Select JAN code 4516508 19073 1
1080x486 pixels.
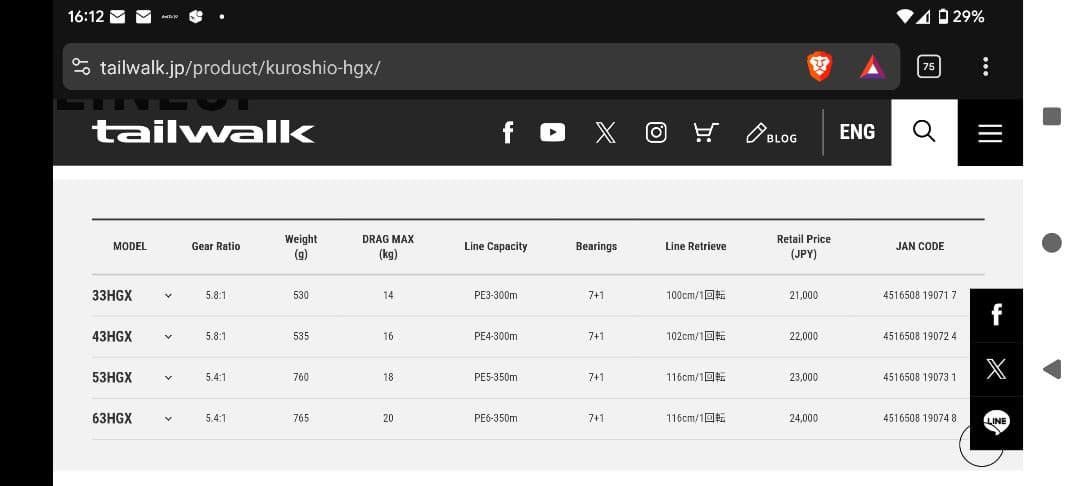[920, 377]
